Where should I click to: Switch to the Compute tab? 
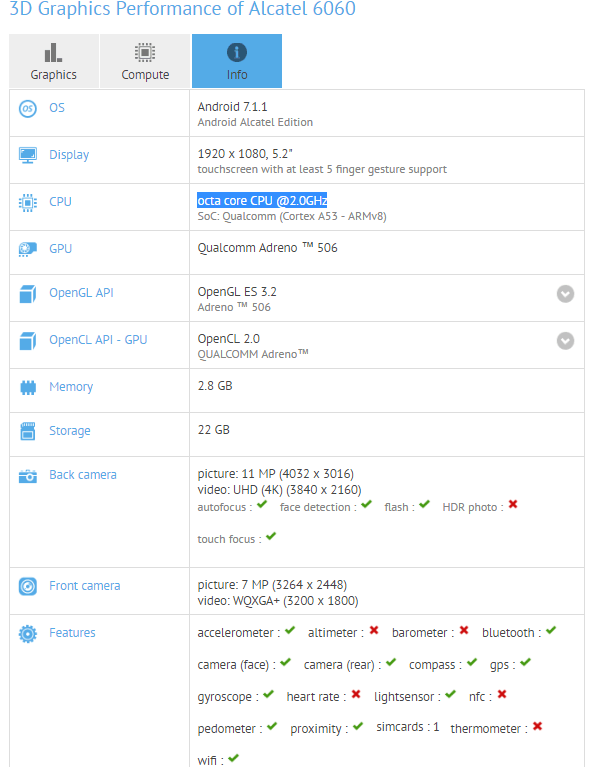145,61
